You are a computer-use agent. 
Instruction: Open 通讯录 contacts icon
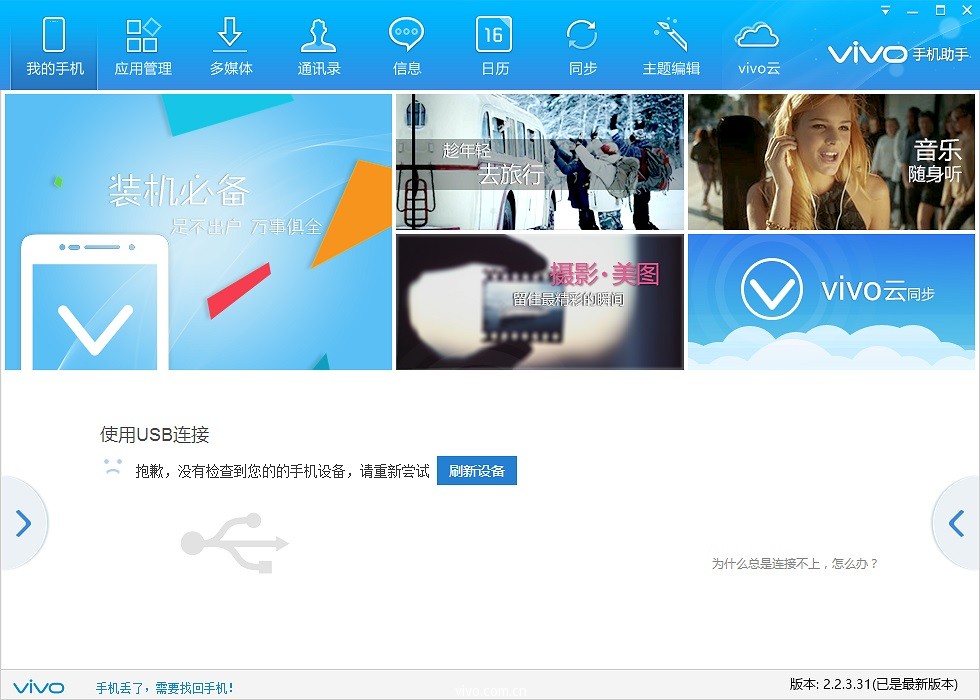[319, 47]
